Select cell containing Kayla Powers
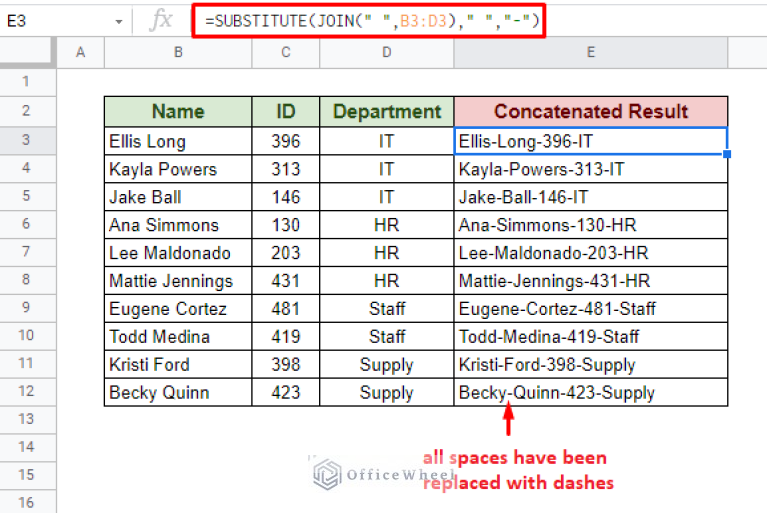This screenshot has height=513, width=767. 178,169
